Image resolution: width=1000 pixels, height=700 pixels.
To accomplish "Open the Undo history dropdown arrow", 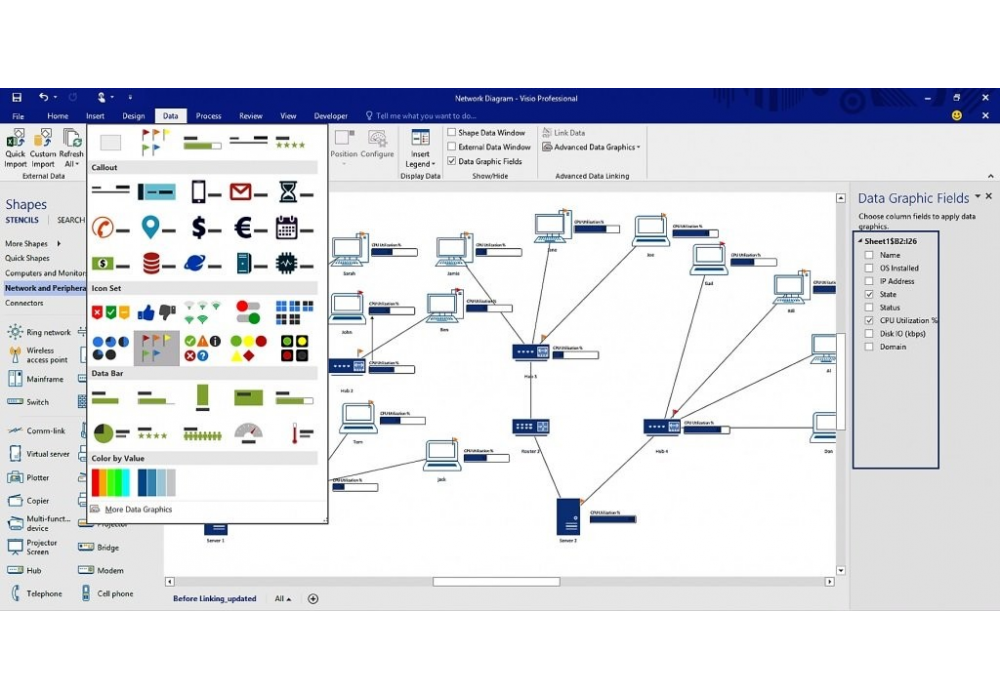I will [55, 97].
